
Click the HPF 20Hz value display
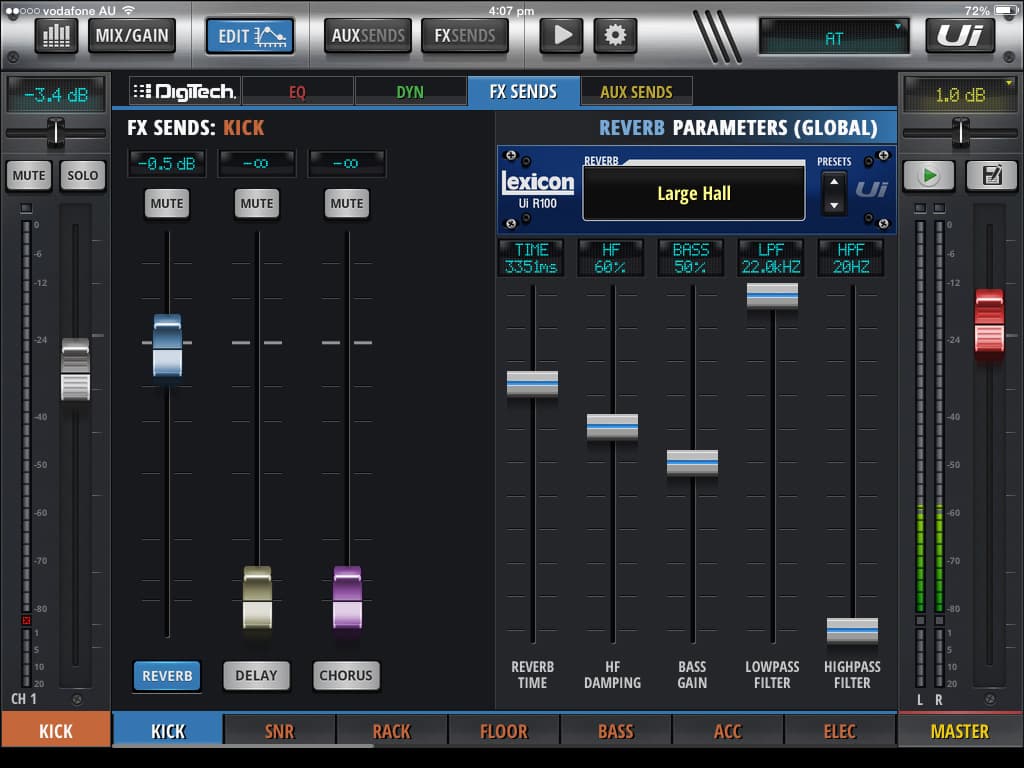(x=851, y=258)
